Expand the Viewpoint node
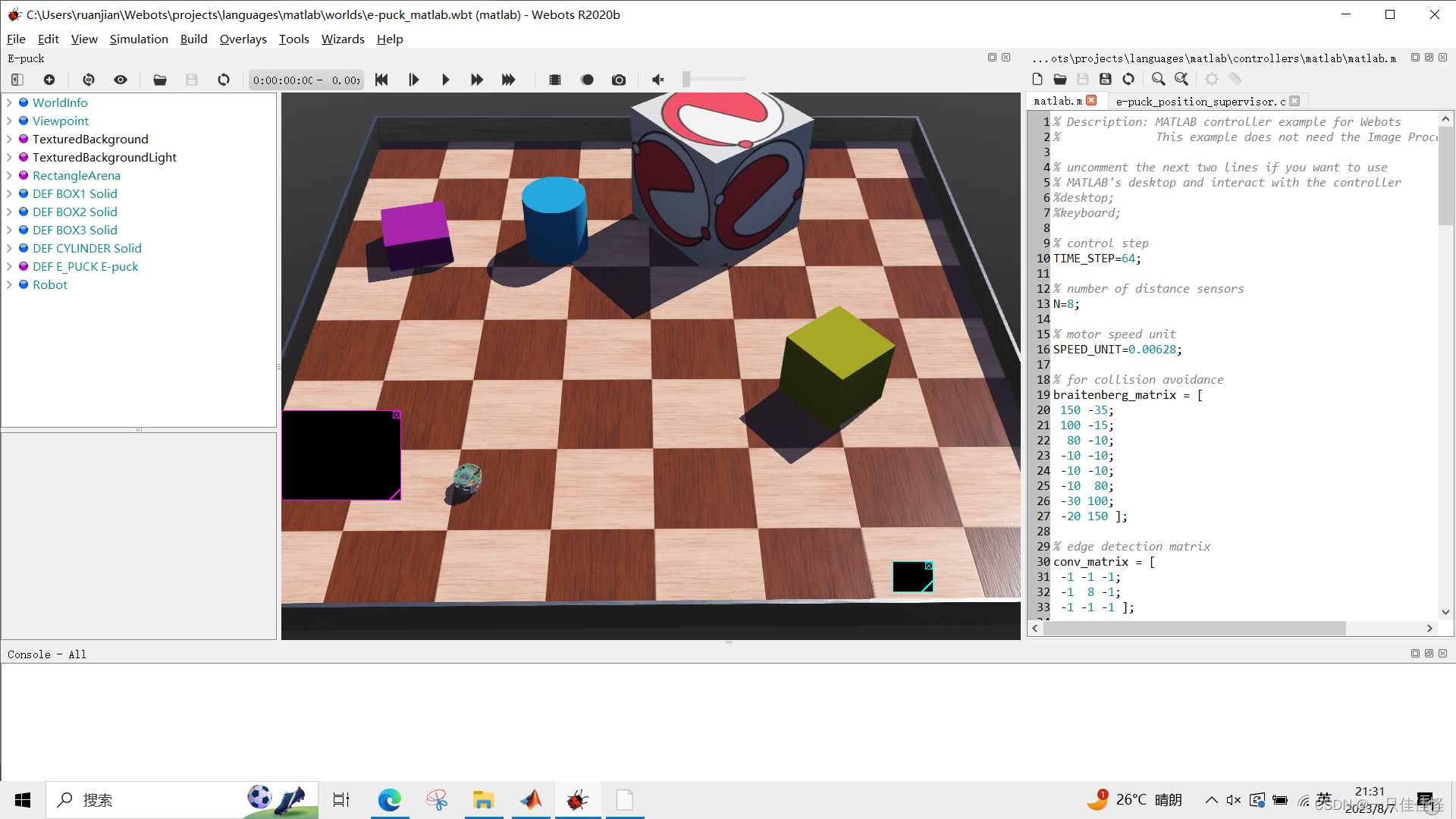 pos(9,121)
